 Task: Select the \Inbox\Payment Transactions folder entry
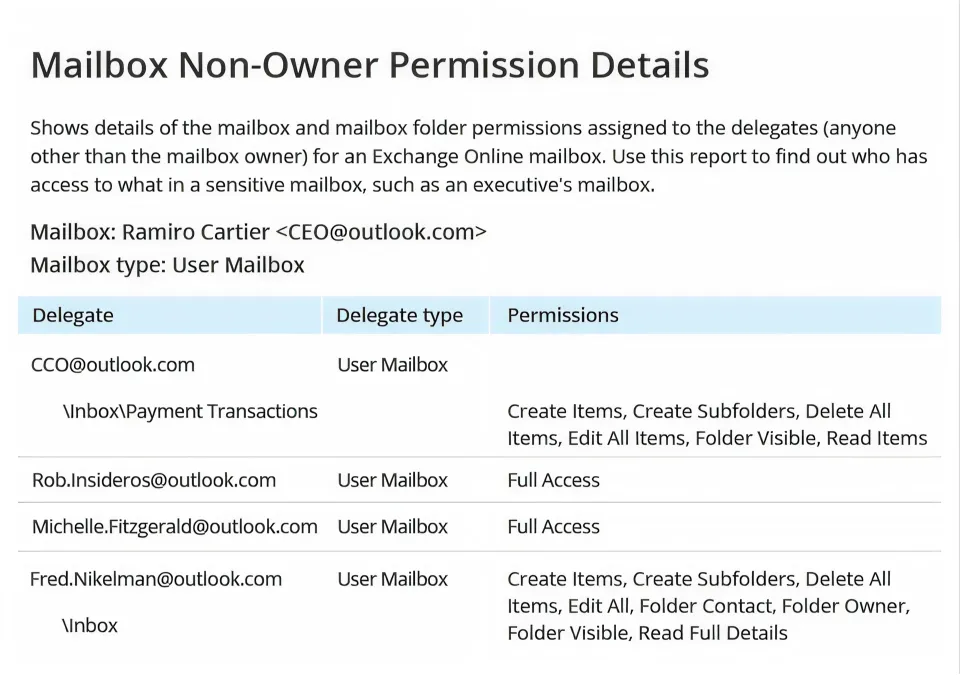point(190,411)
